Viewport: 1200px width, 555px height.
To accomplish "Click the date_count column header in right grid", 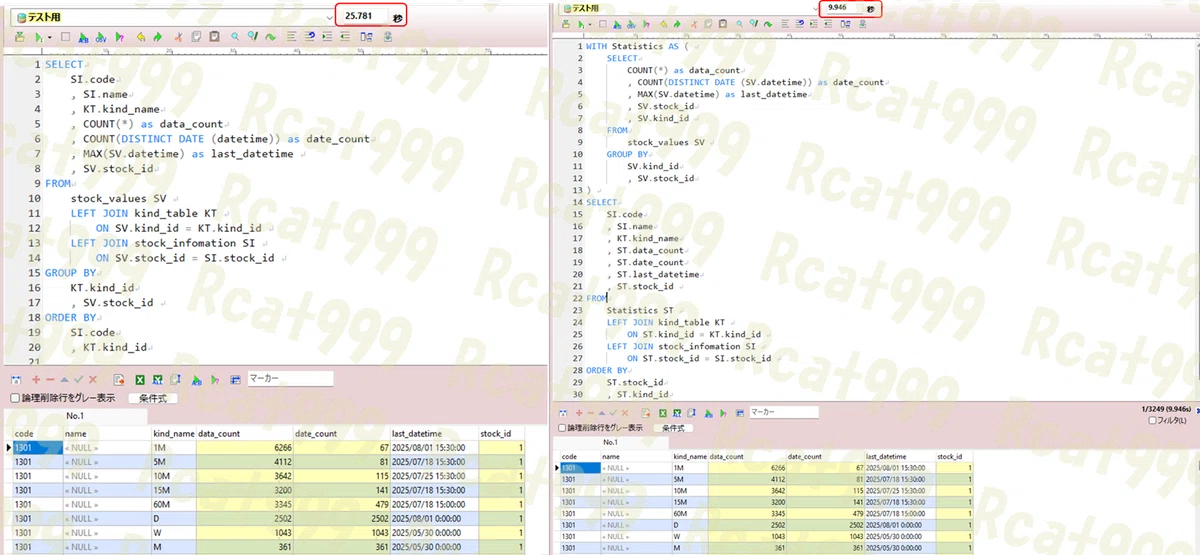I will (x=825, y=456).
